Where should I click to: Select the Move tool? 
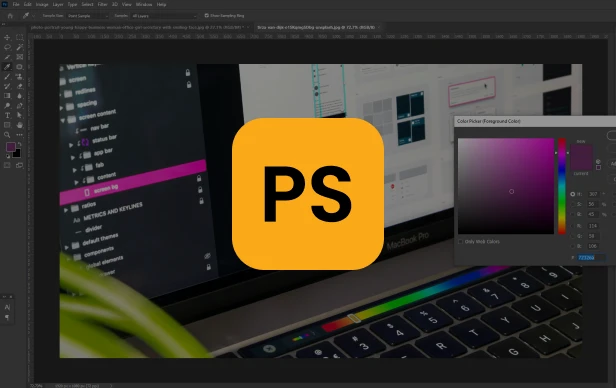point(7,37)
